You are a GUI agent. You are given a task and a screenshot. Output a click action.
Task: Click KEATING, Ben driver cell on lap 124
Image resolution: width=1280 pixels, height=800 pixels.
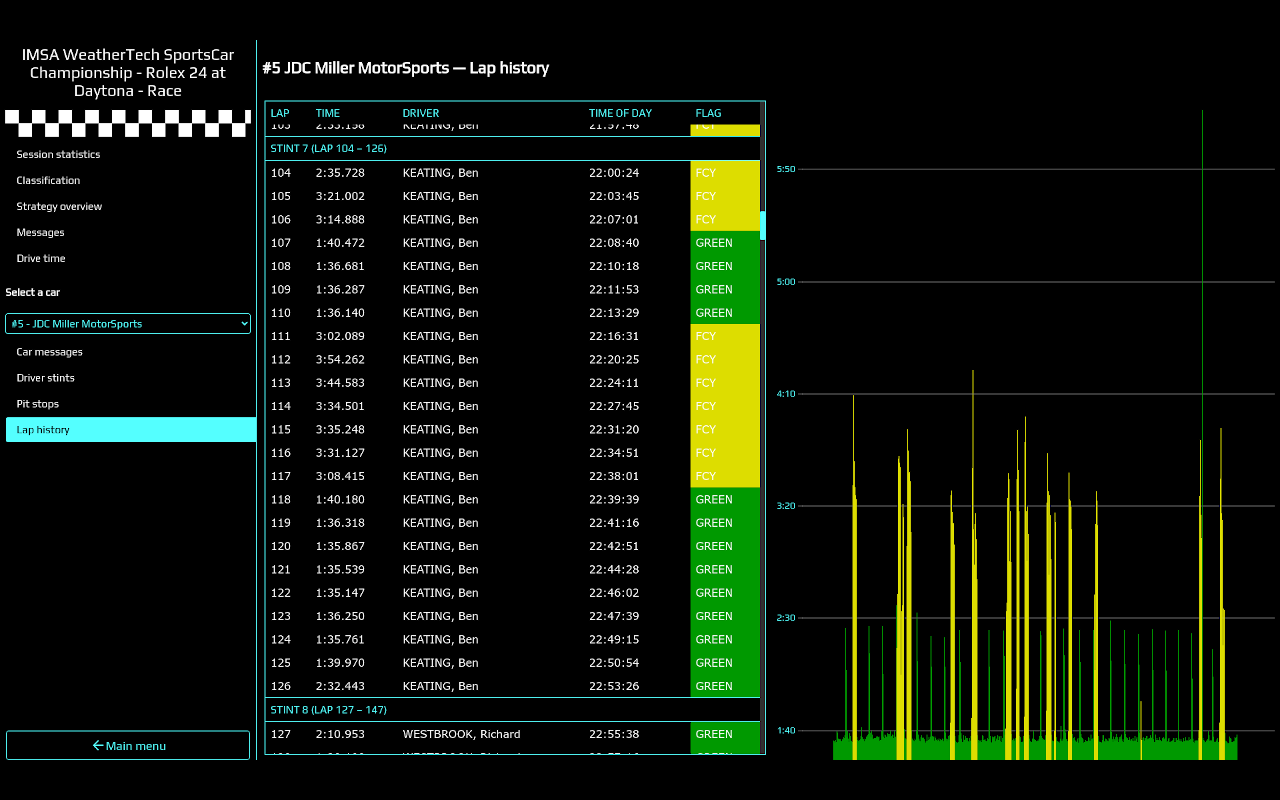pyautogui.click(x=440, y=640)
